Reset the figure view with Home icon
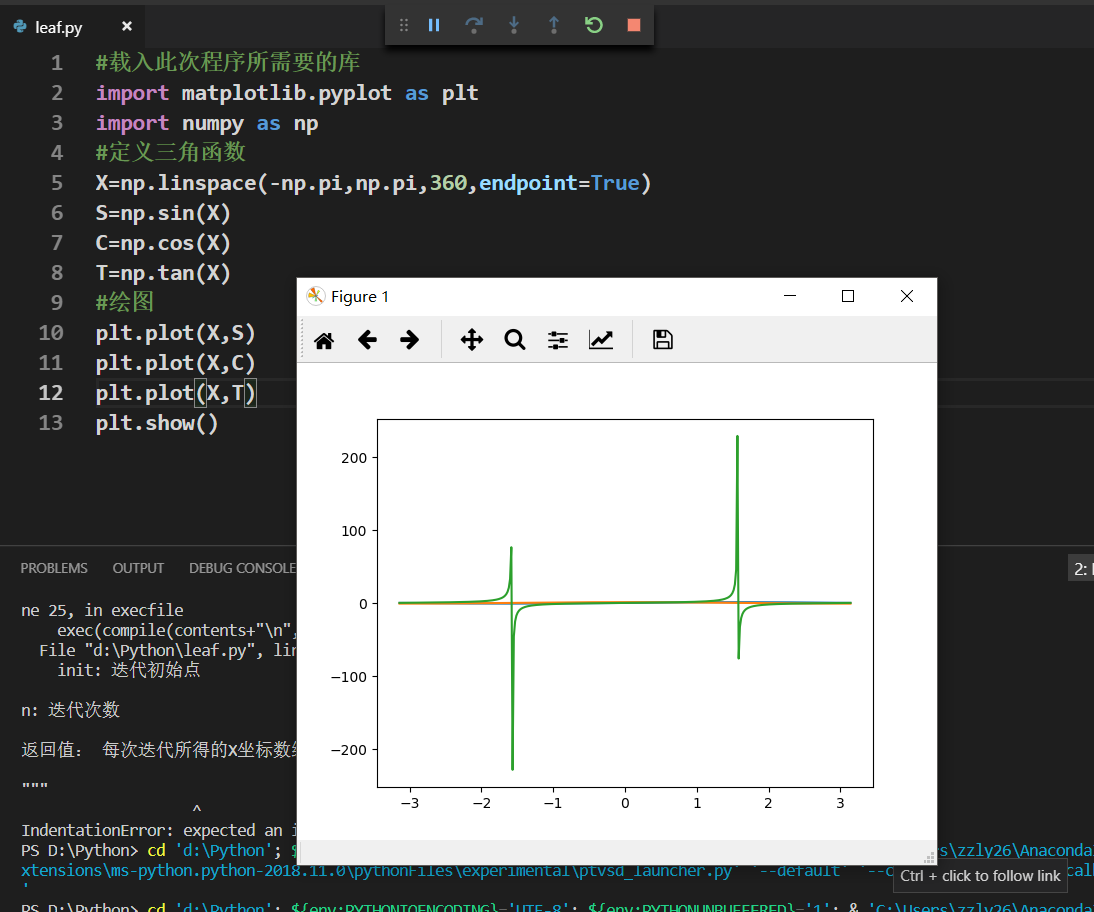1094x912 pixels. tap(324, 341)
